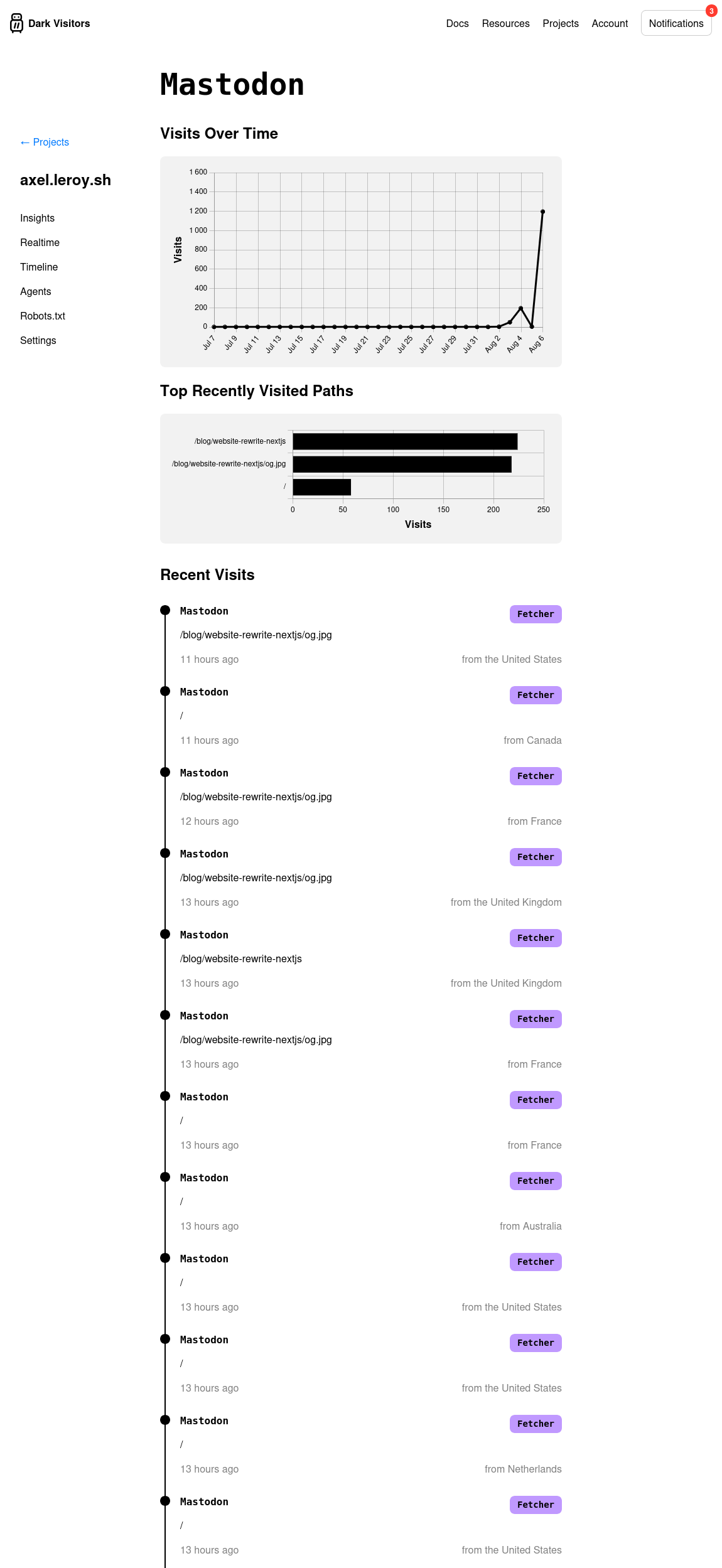Viewport: 722px width, 1568px height.
Task: Switch to the Insights sidebar section
Action: (37, 218)
